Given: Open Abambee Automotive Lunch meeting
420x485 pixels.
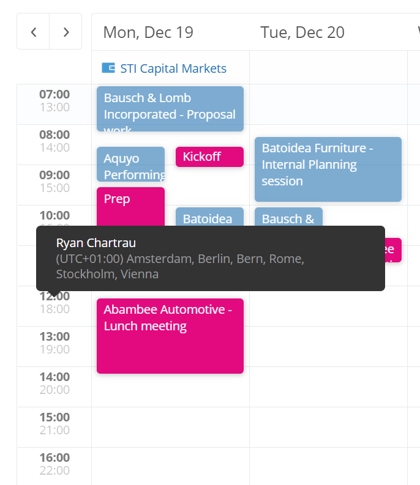Looking at the screenshot, I should point(170,336).
